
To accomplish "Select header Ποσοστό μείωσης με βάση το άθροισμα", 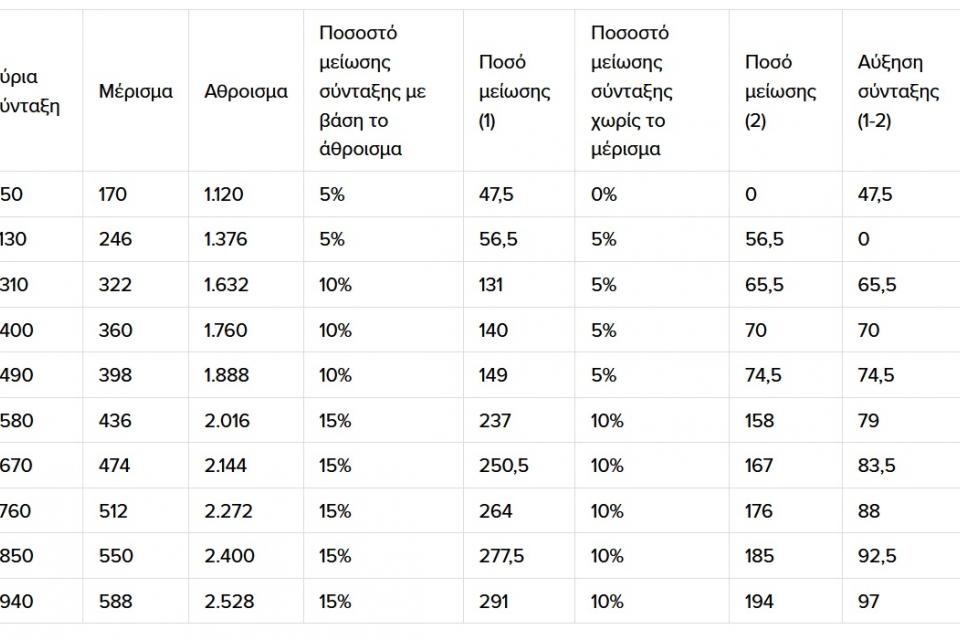I will (372, 92).
